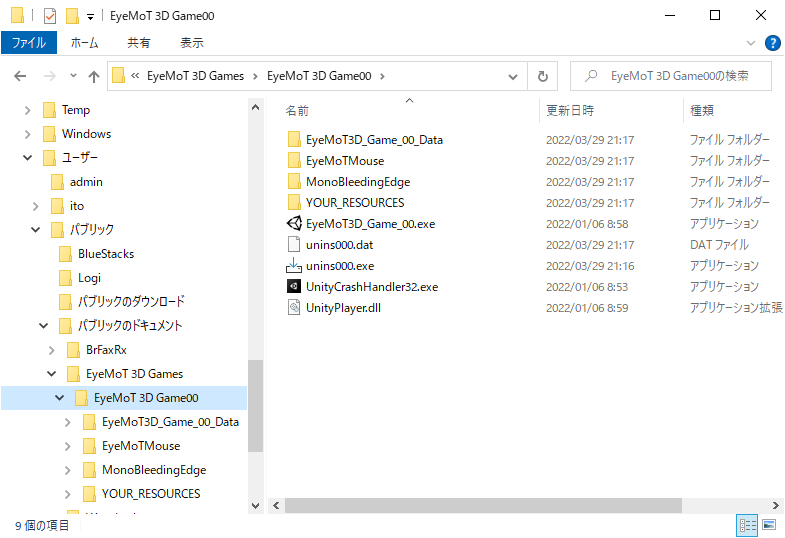The height and width of the screenshot is (538, 785).
Task: Click horizontal scrollbar right arrow
Action: click(776, 505)
